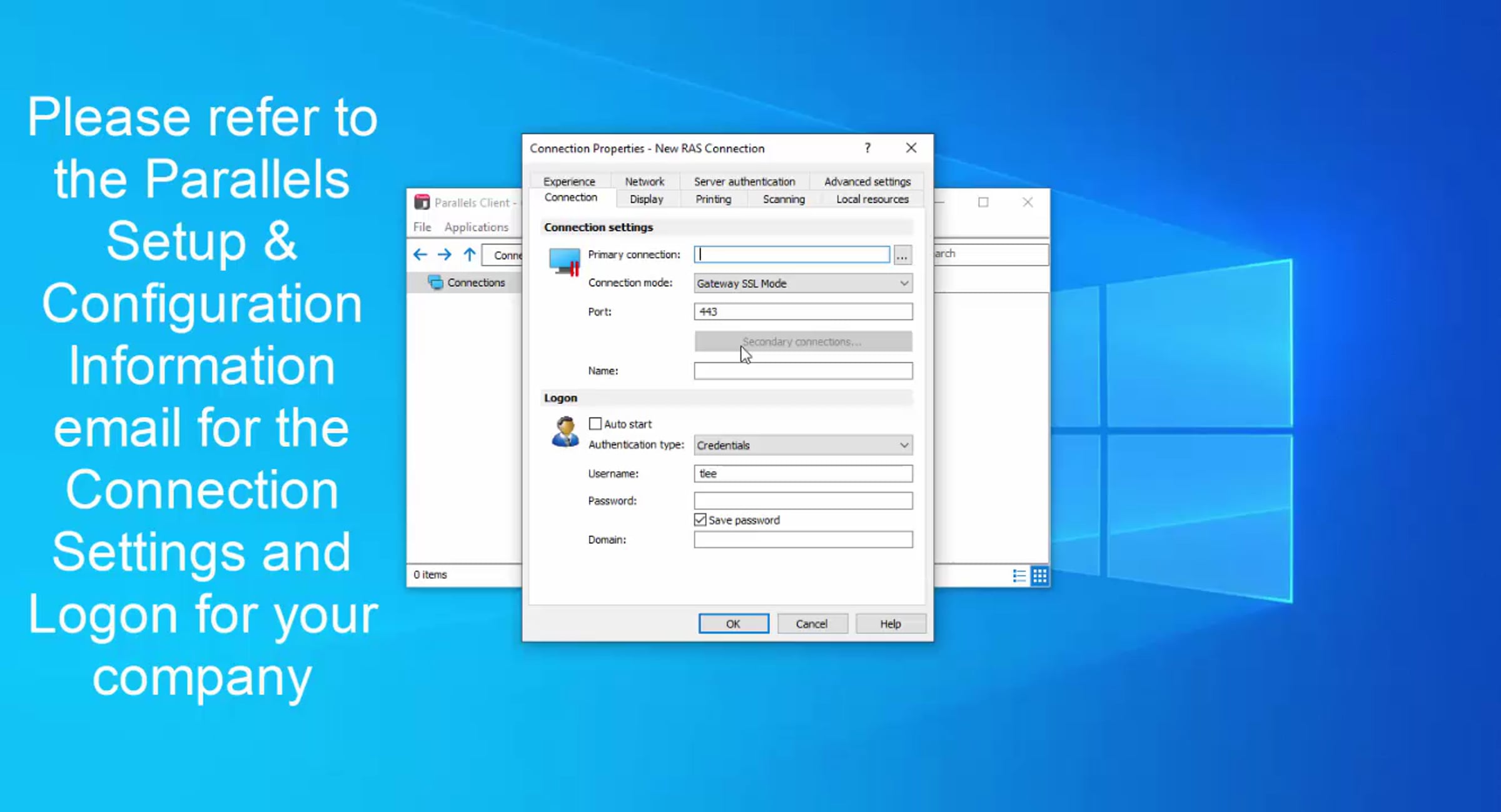Image resolution: width=1501 pixels, height=812 pixels.
Task: Click the forward arrow in Parallels Client
Action: click(x=445, y=254)
